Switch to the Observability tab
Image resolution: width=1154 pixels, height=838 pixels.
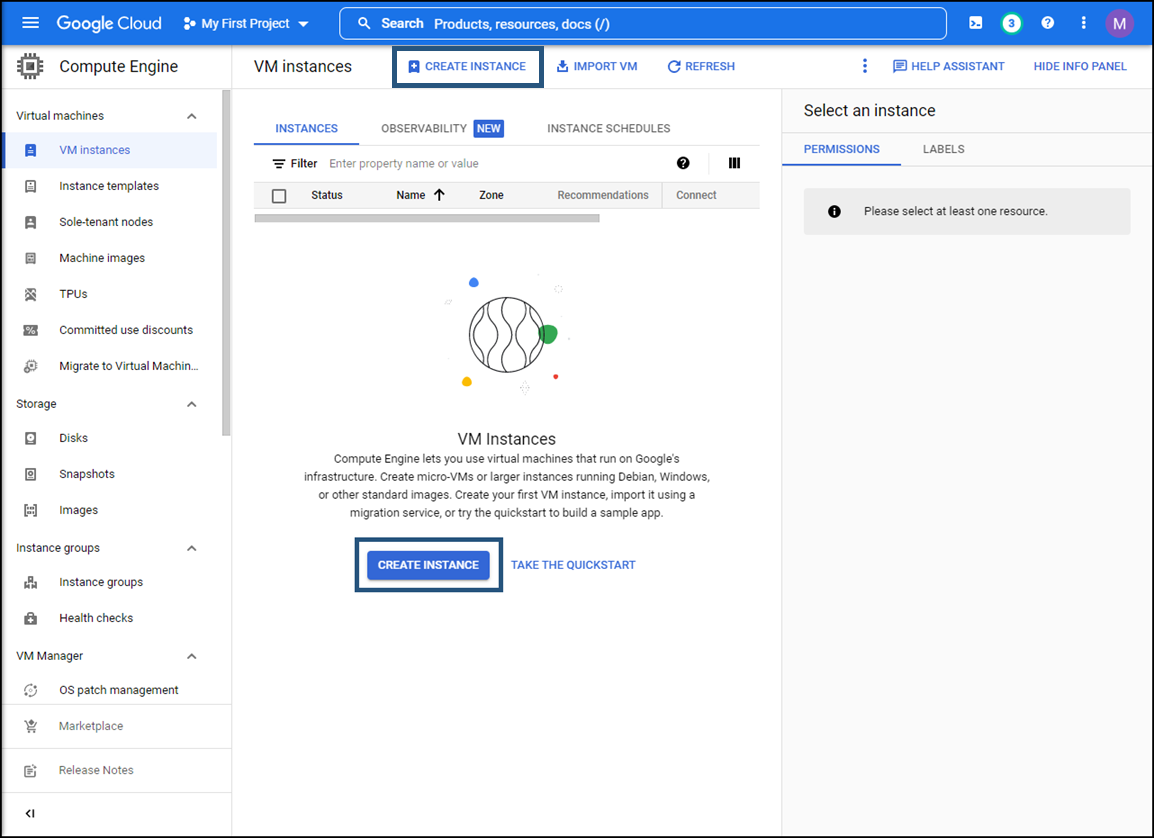point(442,129)
